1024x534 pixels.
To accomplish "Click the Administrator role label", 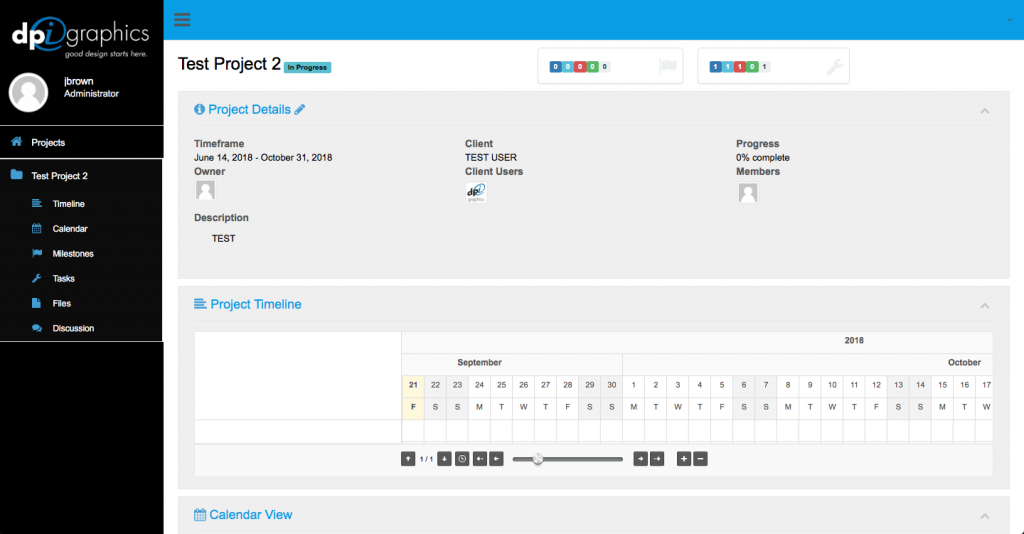I will coord(91,93).
